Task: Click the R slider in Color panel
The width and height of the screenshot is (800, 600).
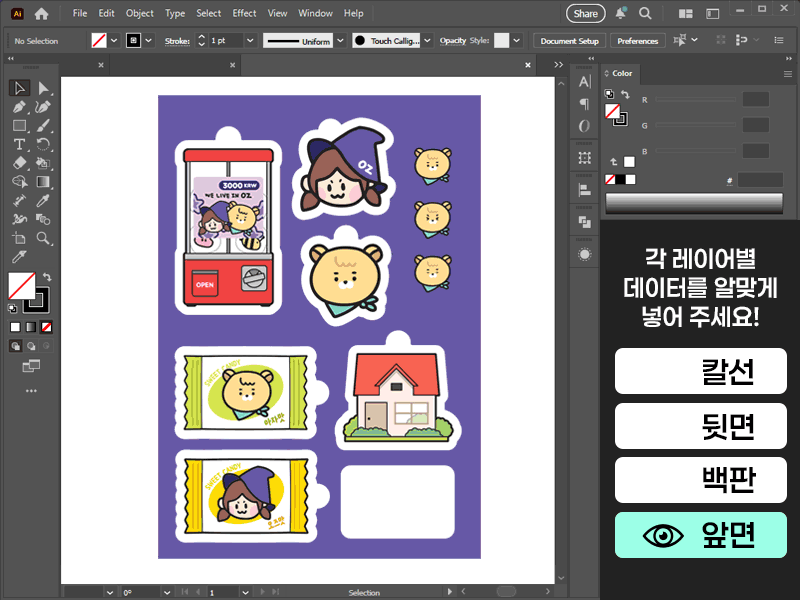Action: tap(696, 99)
